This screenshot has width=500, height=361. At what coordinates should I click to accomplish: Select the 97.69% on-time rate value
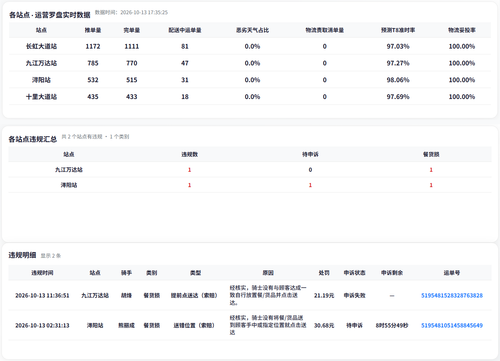(398, 97)
